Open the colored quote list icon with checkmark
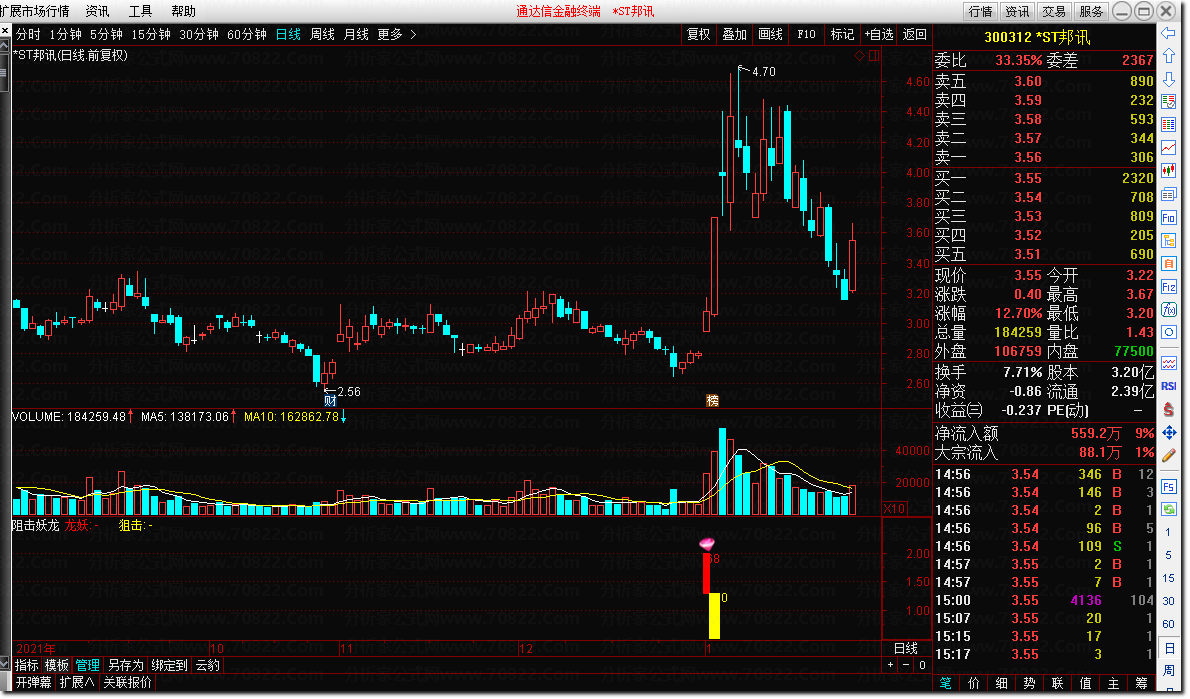The width and height of the screenshot is (1190, 699). [1169, 102]
